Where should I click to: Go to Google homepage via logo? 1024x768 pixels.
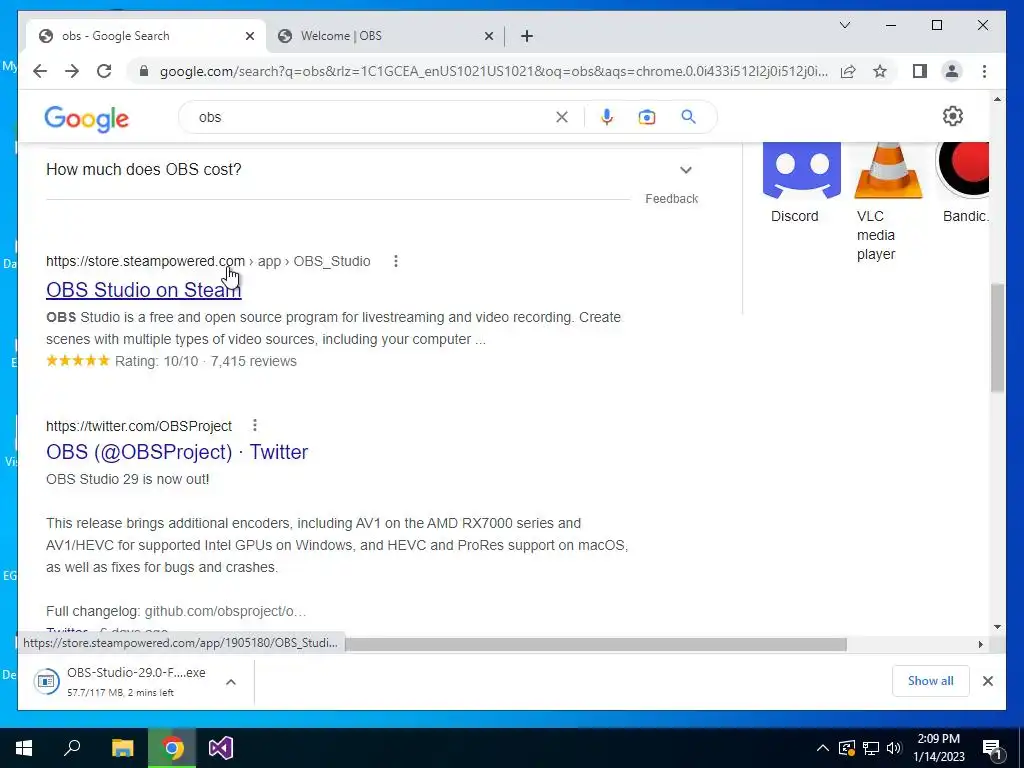point(87,118)
